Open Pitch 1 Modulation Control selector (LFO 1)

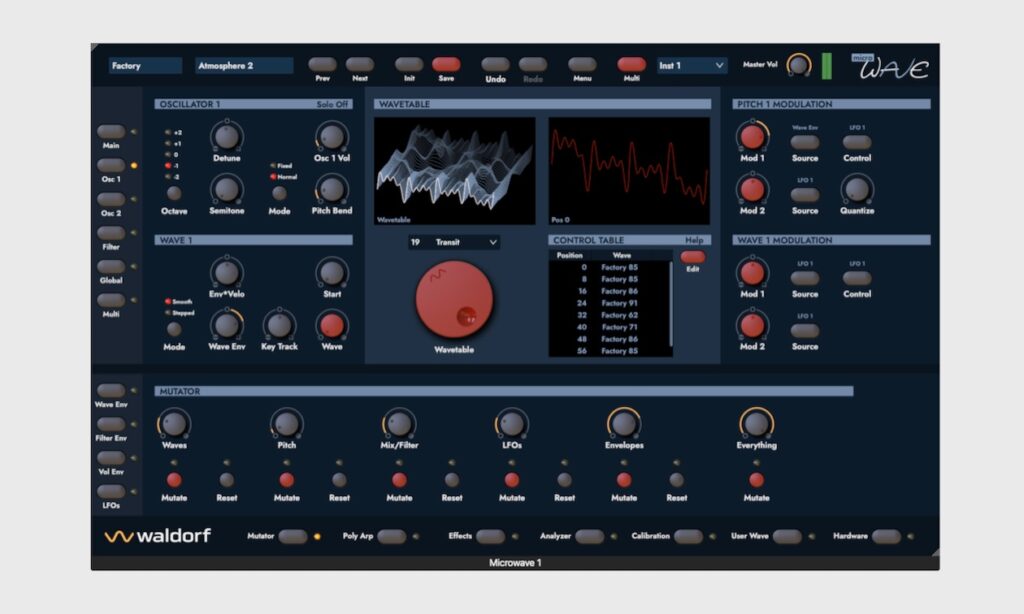tap(857, 142)
